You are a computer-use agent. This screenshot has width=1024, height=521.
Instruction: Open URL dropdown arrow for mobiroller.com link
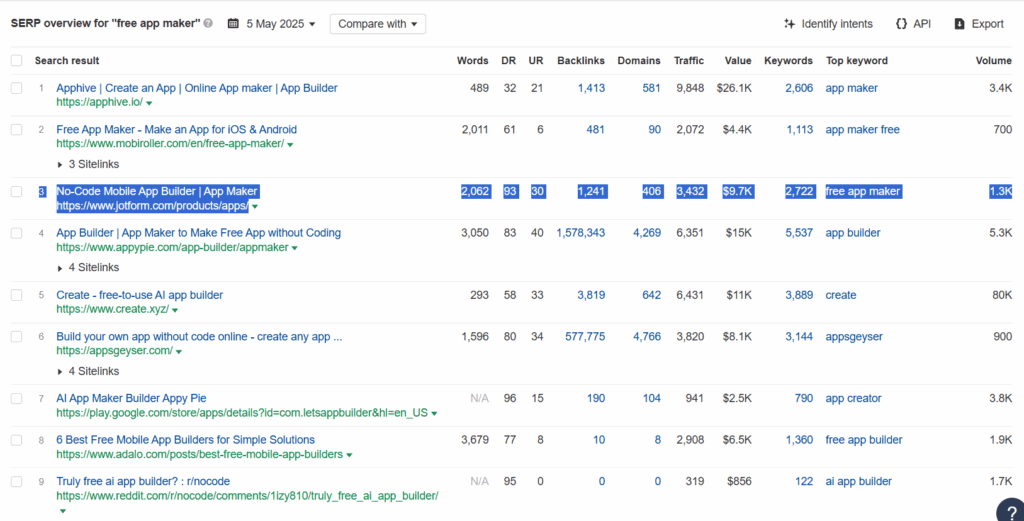tap(290, 144)
